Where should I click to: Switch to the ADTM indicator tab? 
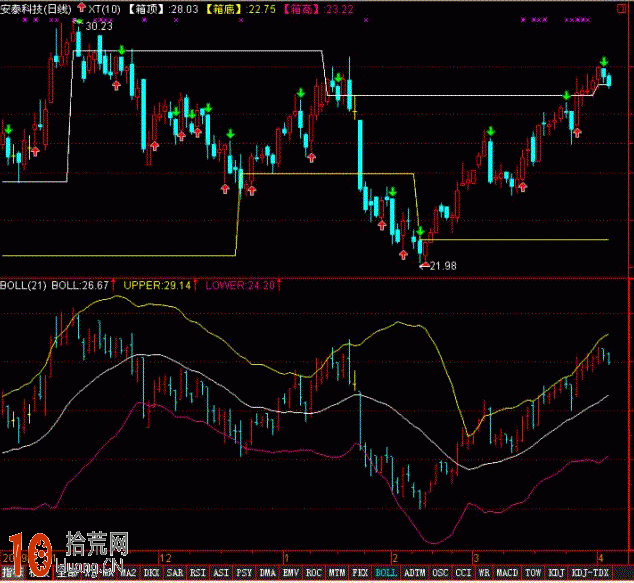point(414,573)
